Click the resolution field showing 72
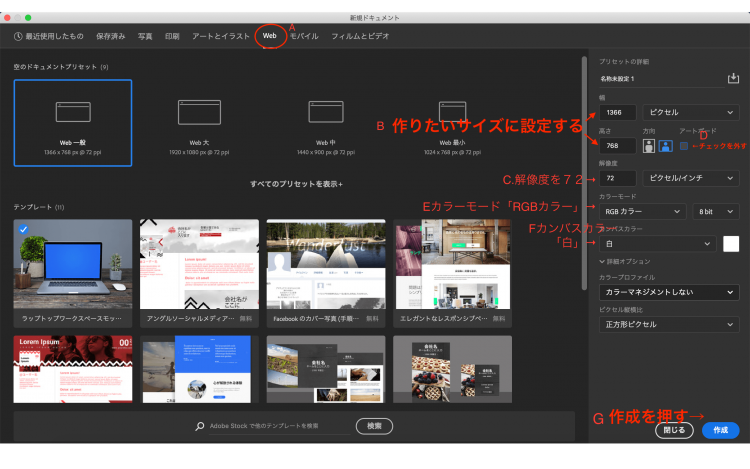Viewport: 750px width, 469px height. [618, 178]
